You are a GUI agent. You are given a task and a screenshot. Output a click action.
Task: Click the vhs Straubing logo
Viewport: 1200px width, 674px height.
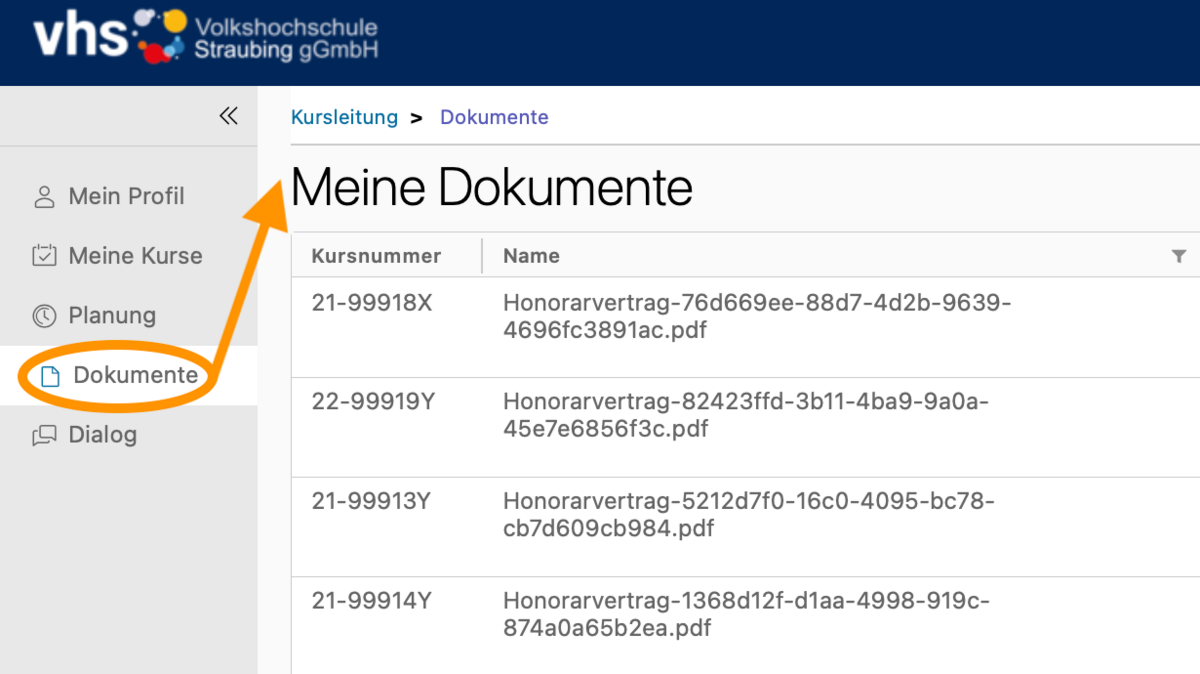pyautogui.click(x=206, y=38)
